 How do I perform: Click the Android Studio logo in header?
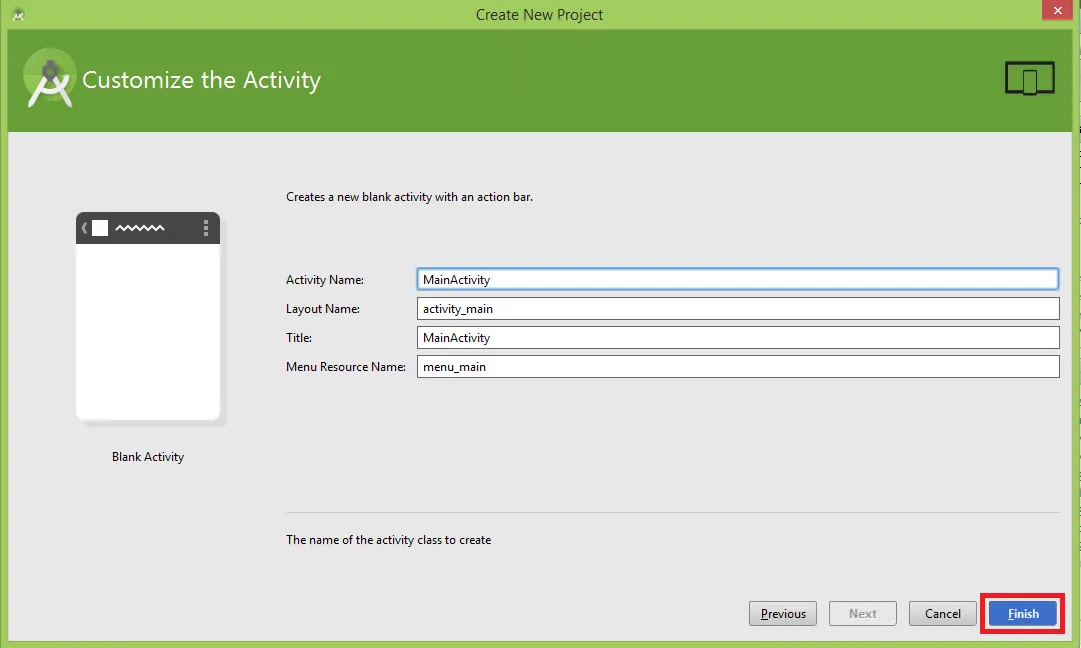point(49,79)
